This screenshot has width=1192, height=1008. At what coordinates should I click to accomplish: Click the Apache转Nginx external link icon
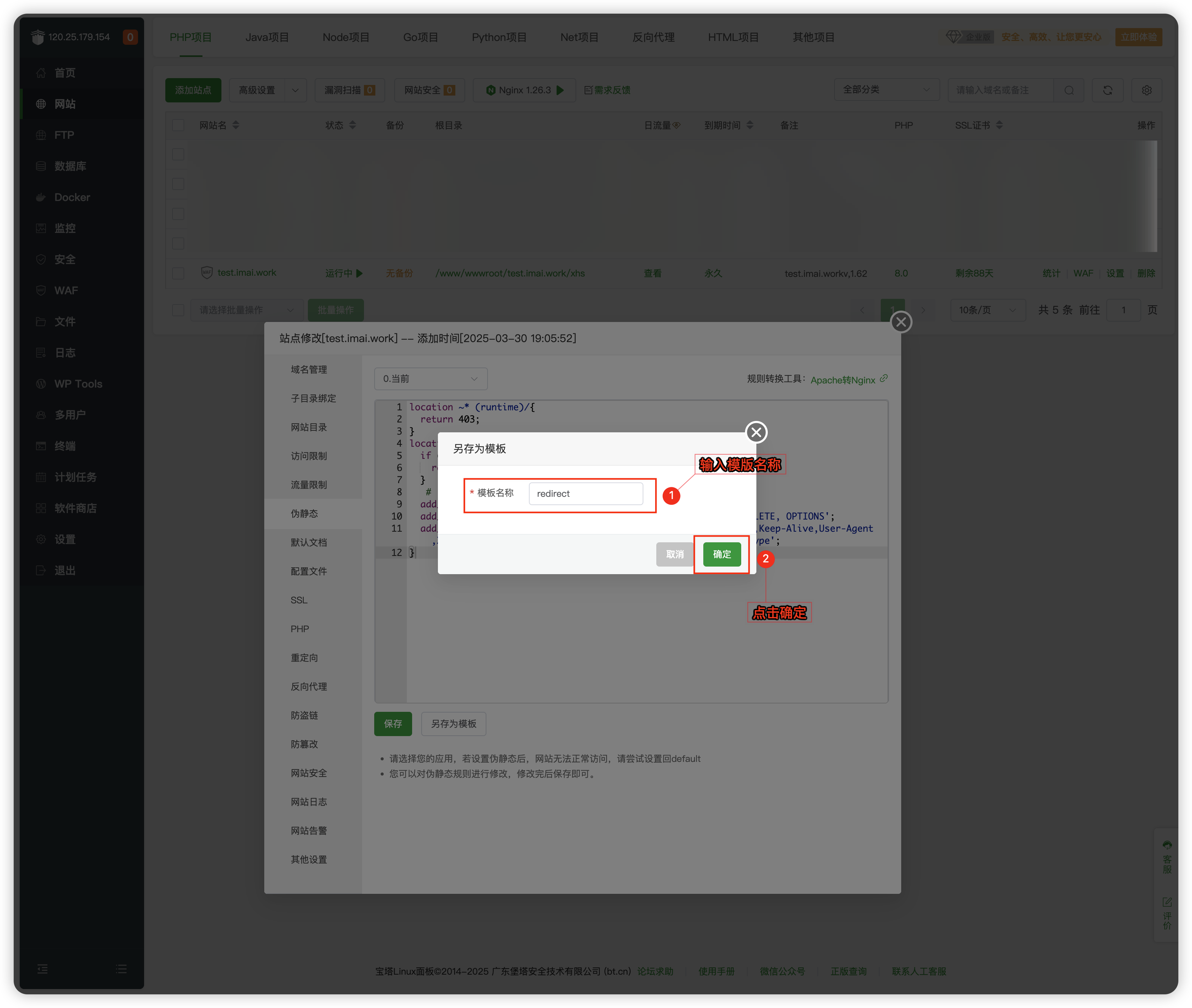pos(884,378)
